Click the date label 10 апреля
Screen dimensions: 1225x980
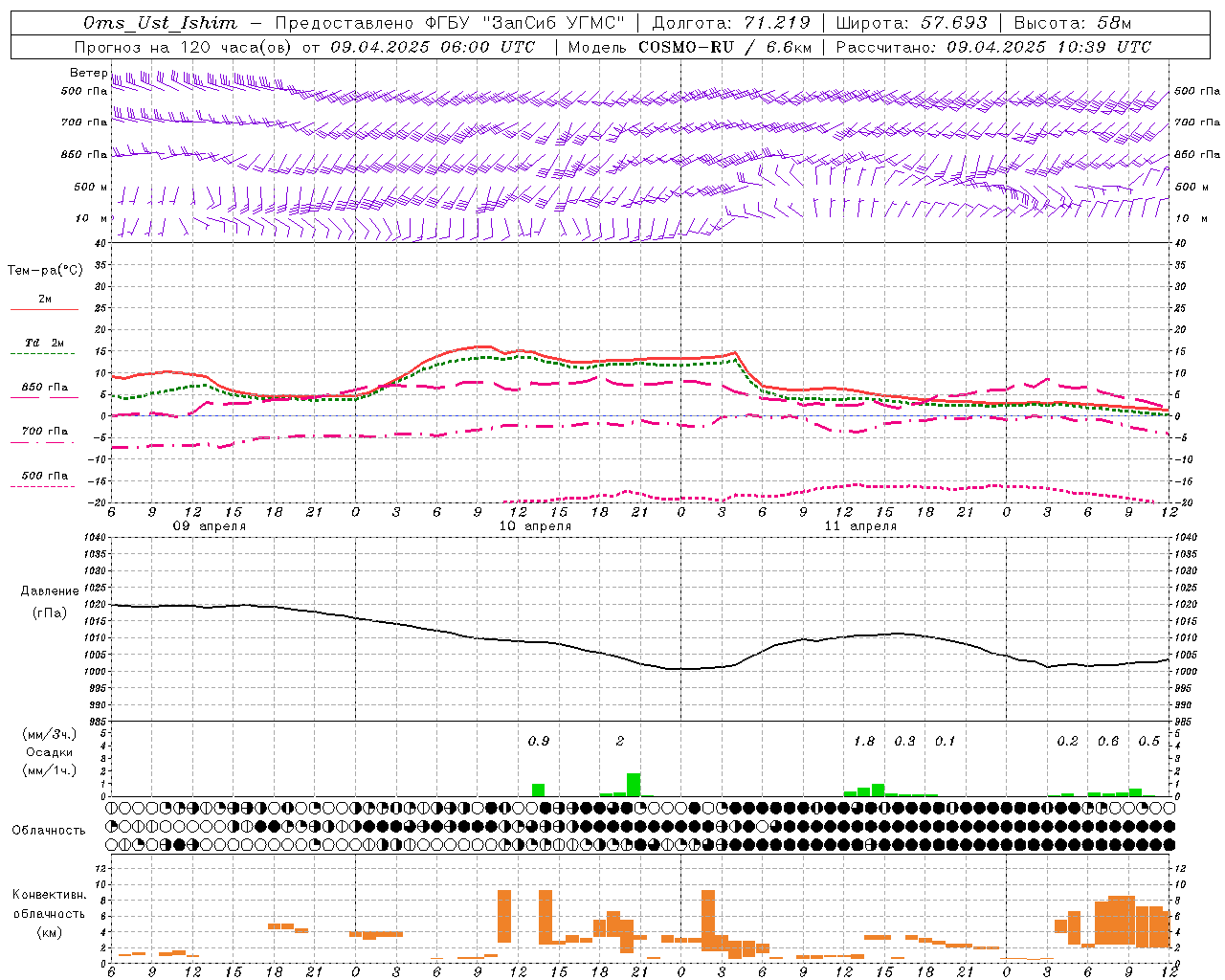534,526
